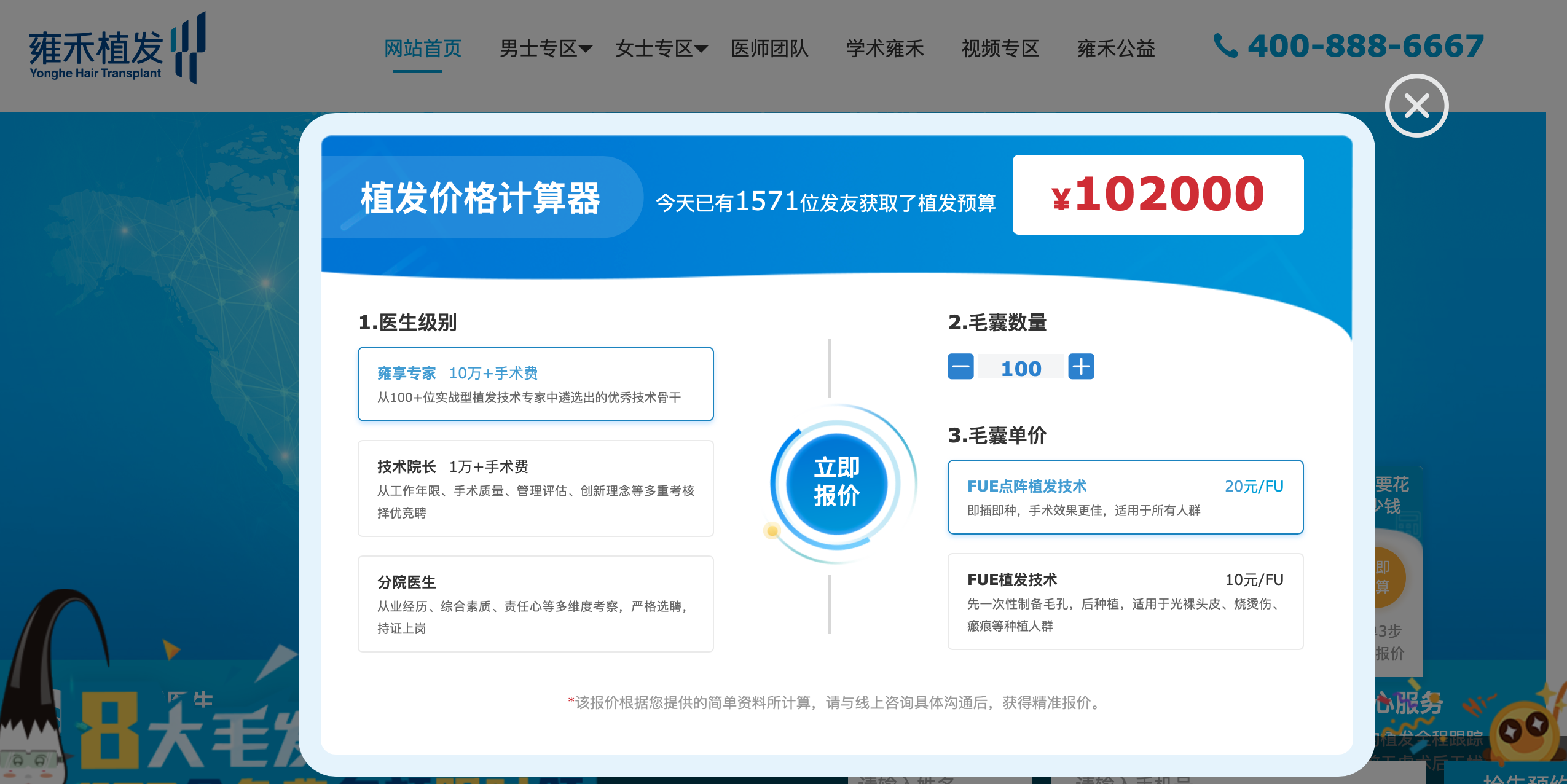Expand the 女士专区 dropdown arrow
The image size is (1567, 784).
tap(701, 49)
